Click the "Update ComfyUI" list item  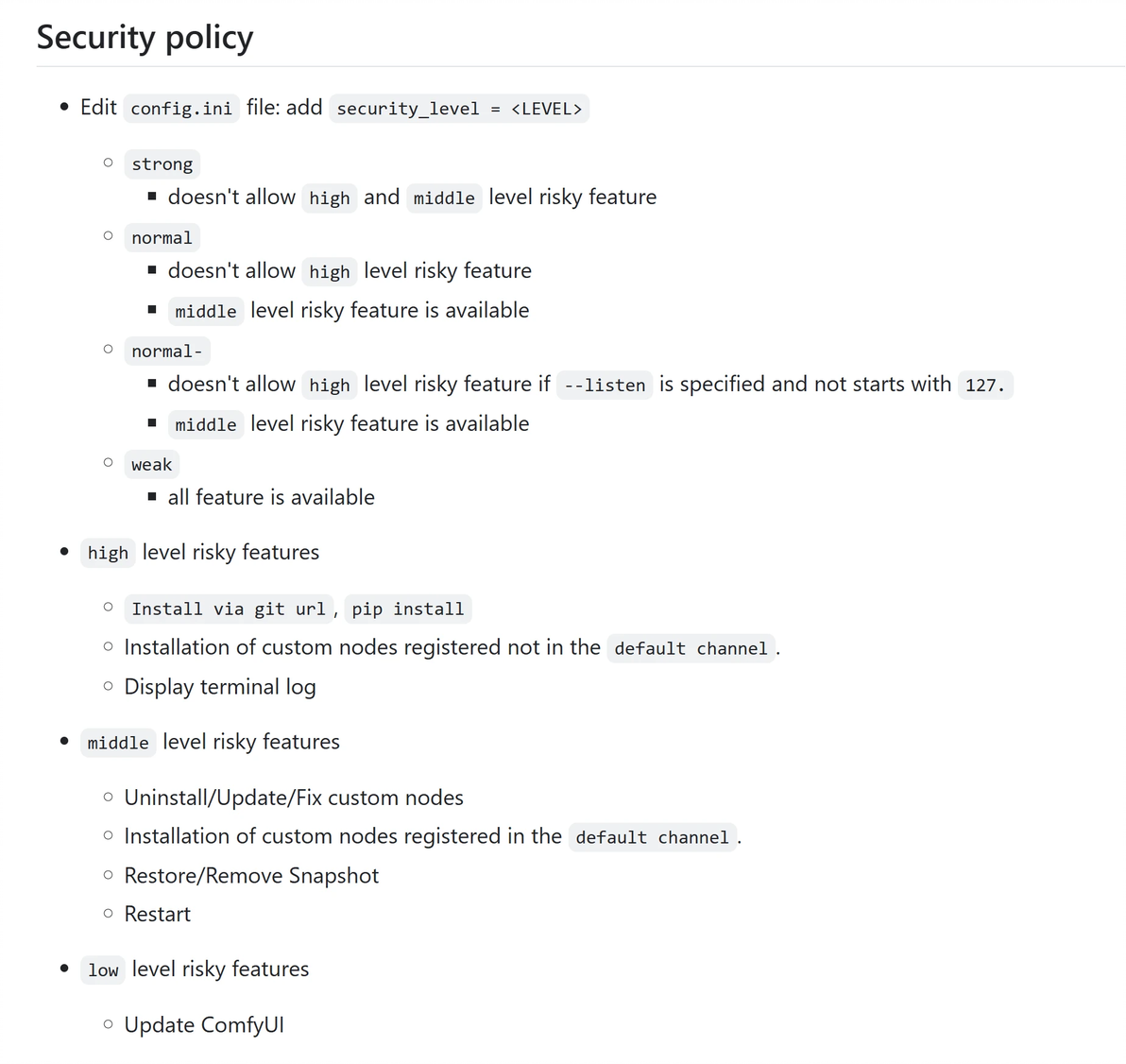tap(204, 1025)
